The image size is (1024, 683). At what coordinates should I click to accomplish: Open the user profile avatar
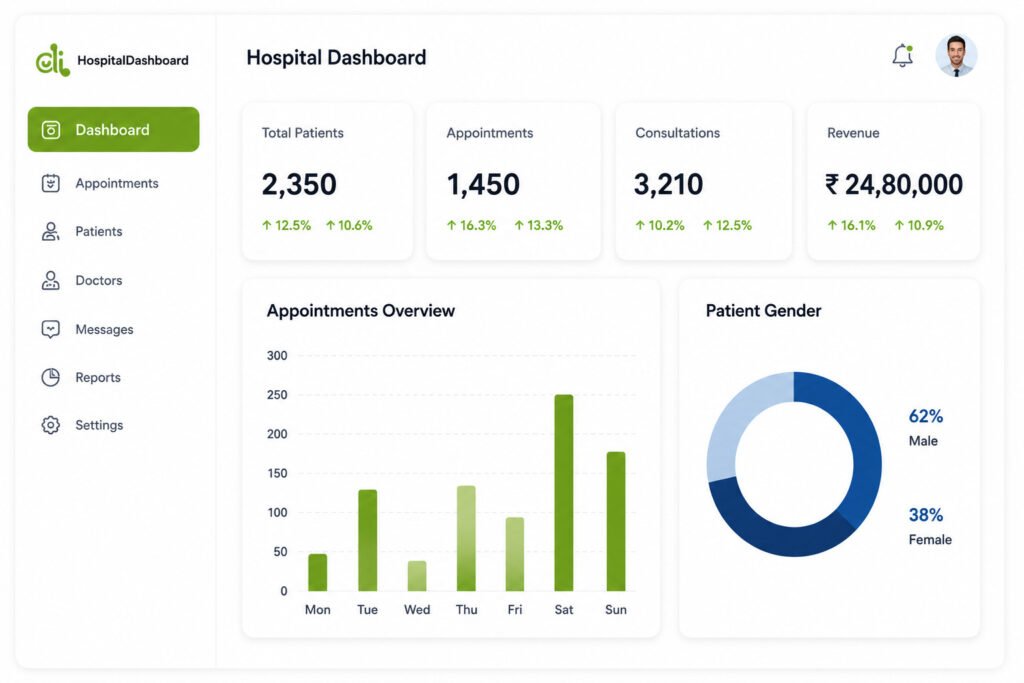pyautogui.click(x=956, y=56)
